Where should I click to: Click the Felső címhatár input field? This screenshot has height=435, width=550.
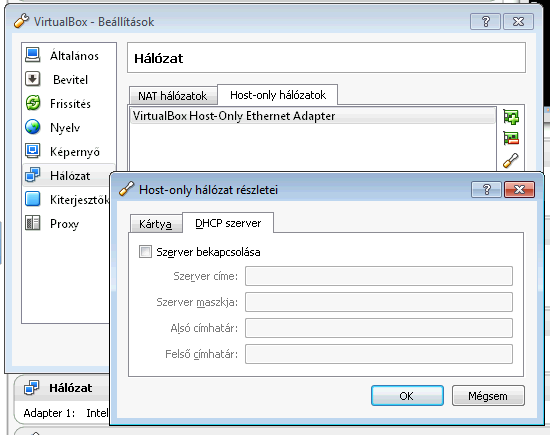click(x=379, y=354)
